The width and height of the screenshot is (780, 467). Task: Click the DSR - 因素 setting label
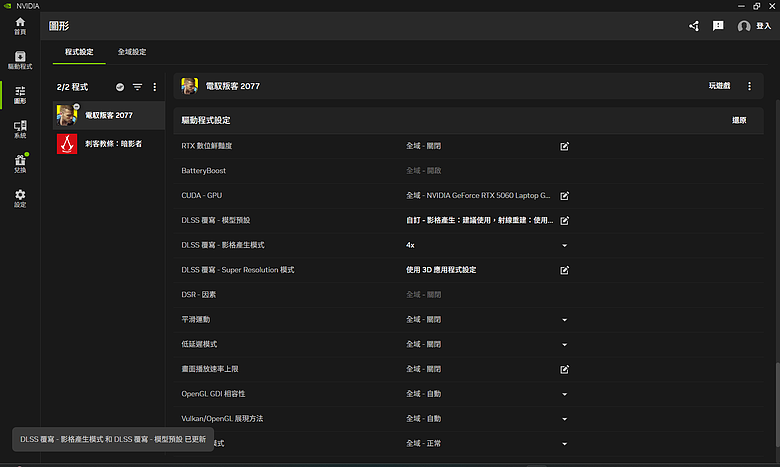(198, 295)
